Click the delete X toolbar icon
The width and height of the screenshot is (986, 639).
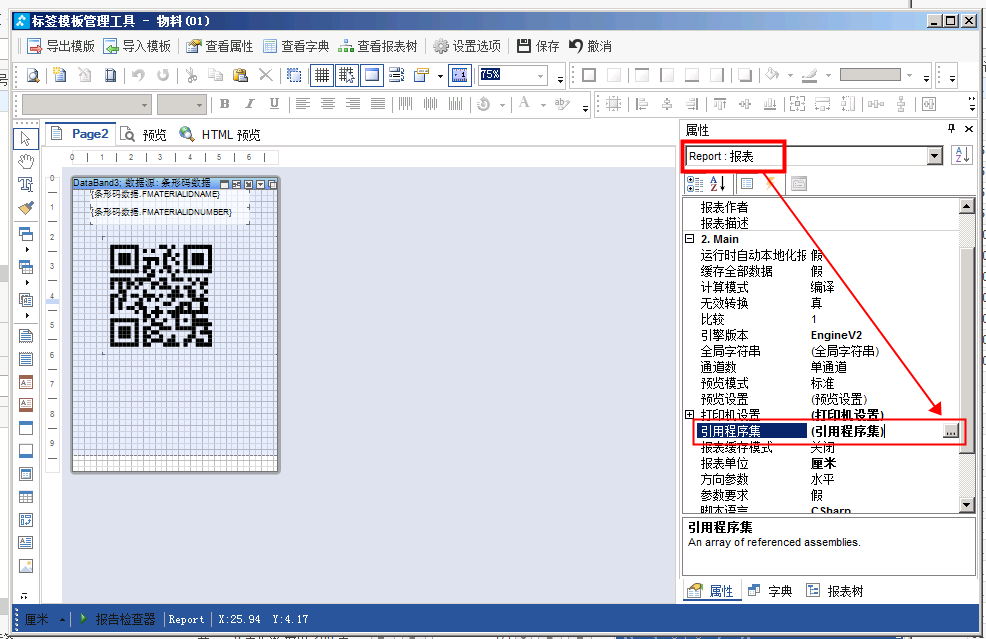tap(266, 76)
